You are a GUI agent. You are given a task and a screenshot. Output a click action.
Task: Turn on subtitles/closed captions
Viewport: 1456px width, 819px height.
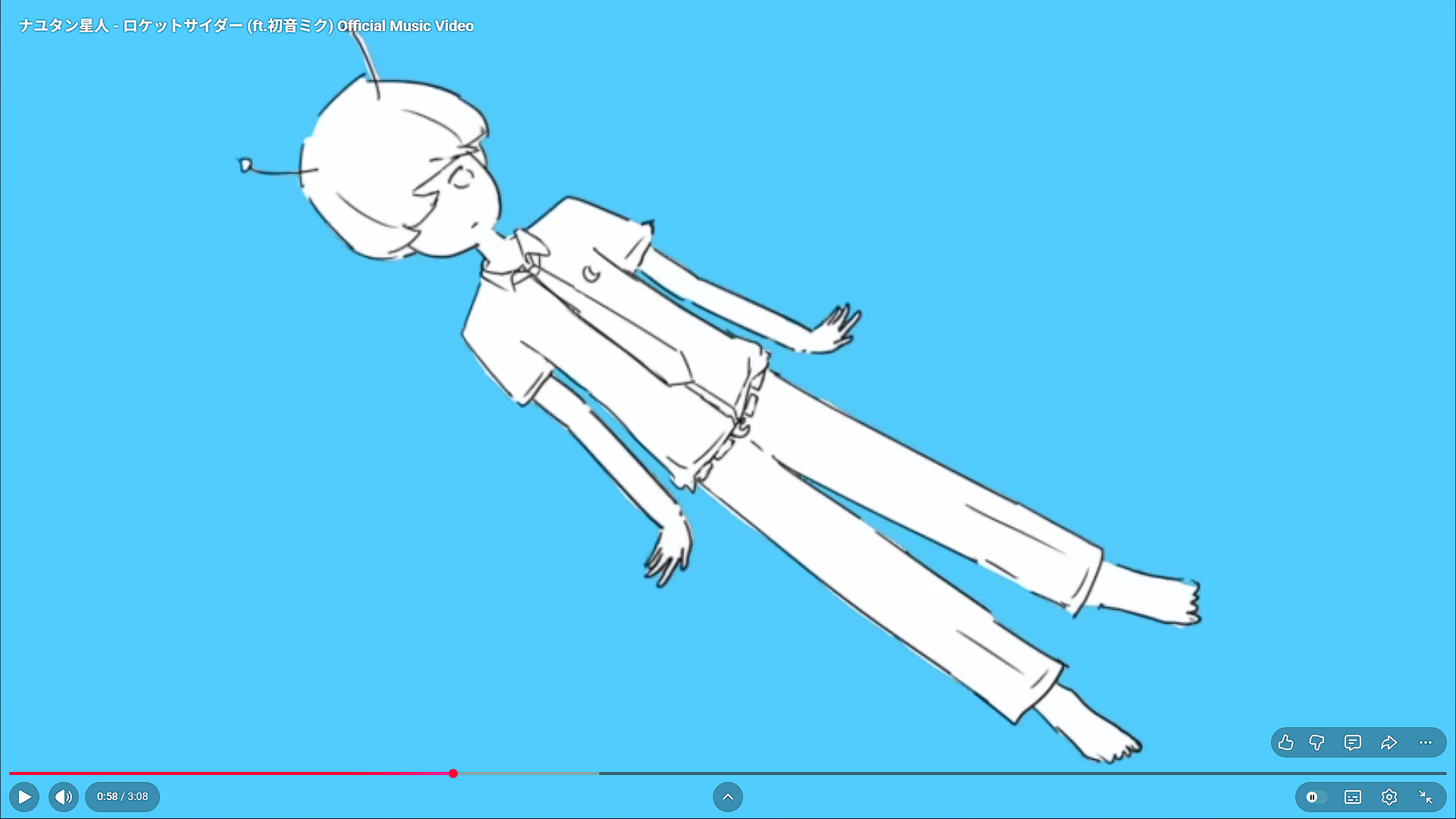(x=1353, y=797)
